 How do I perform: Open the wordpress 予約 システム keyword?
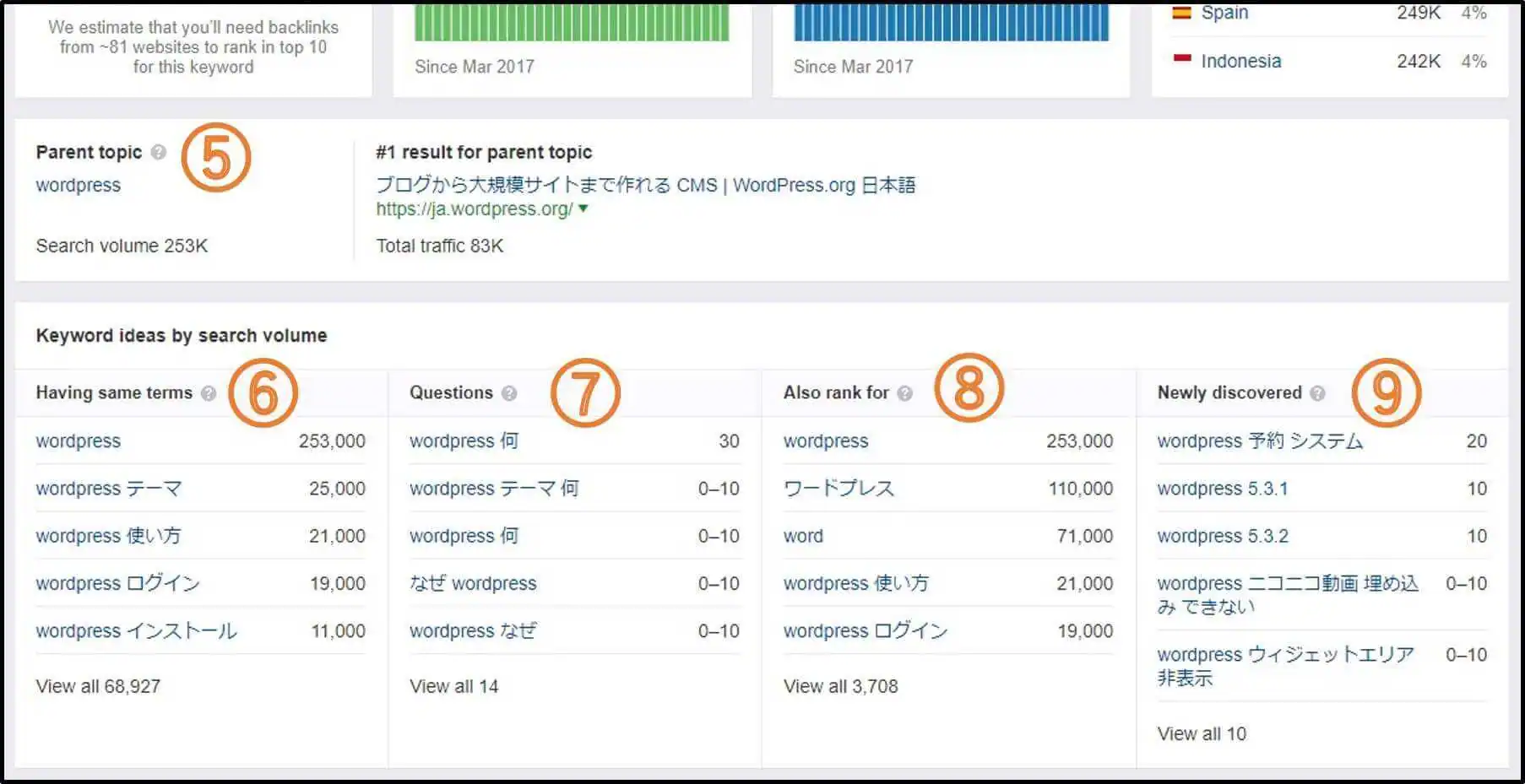[1260, 441]
